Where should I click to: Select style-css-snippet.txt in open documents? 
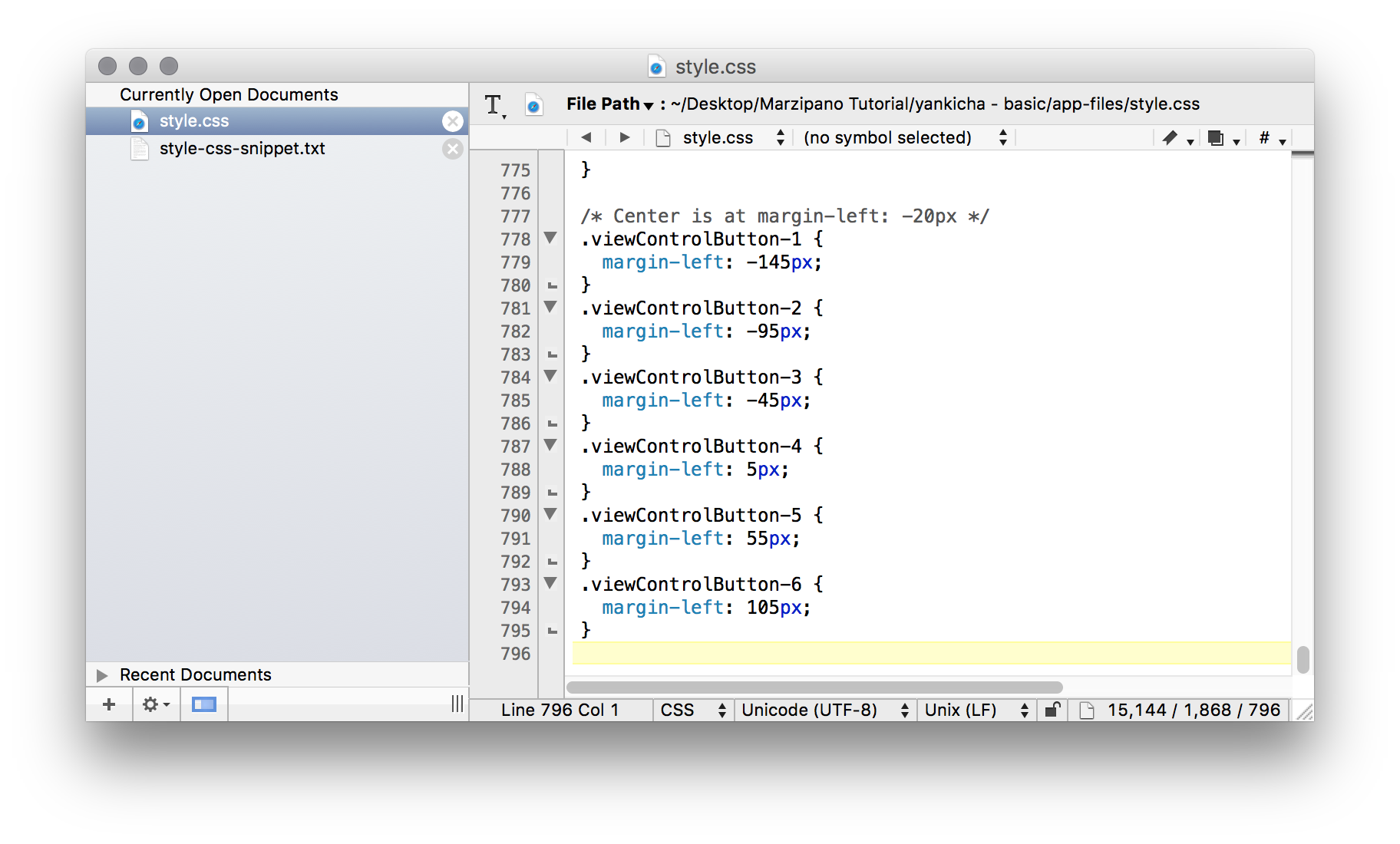point(277,149)
